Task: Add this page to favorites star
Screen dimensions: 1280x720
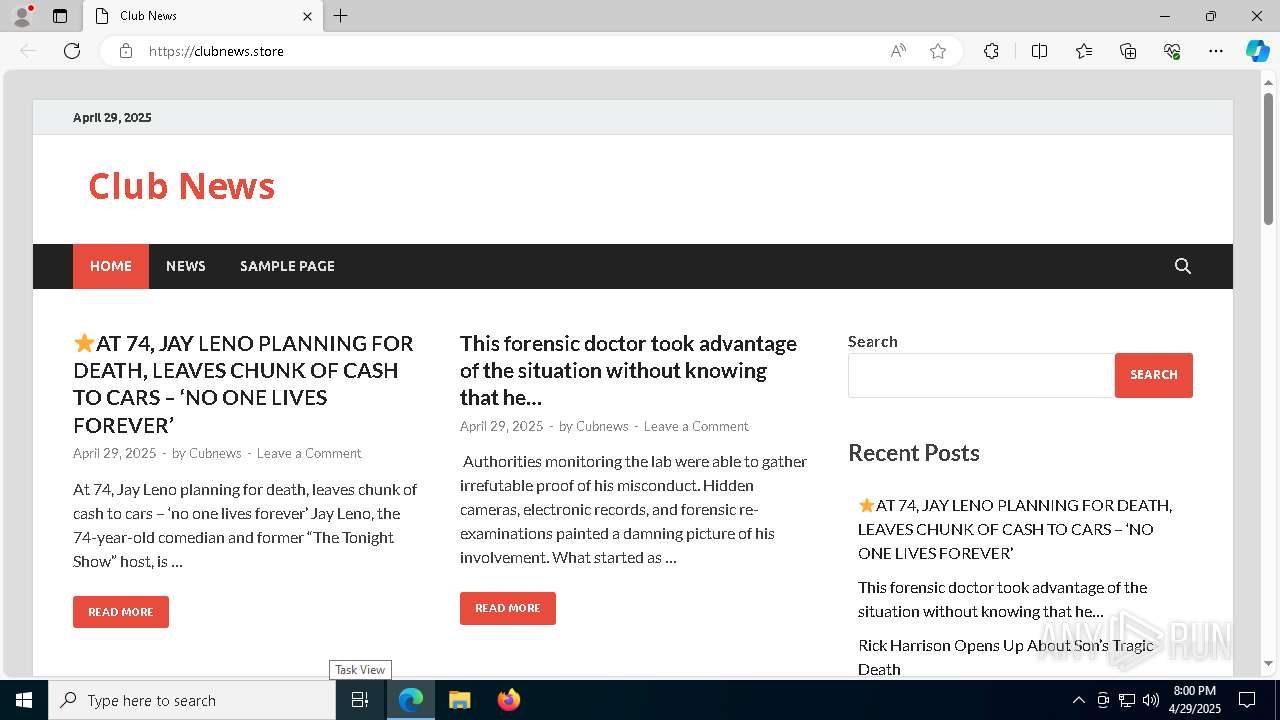Action: 938,51
